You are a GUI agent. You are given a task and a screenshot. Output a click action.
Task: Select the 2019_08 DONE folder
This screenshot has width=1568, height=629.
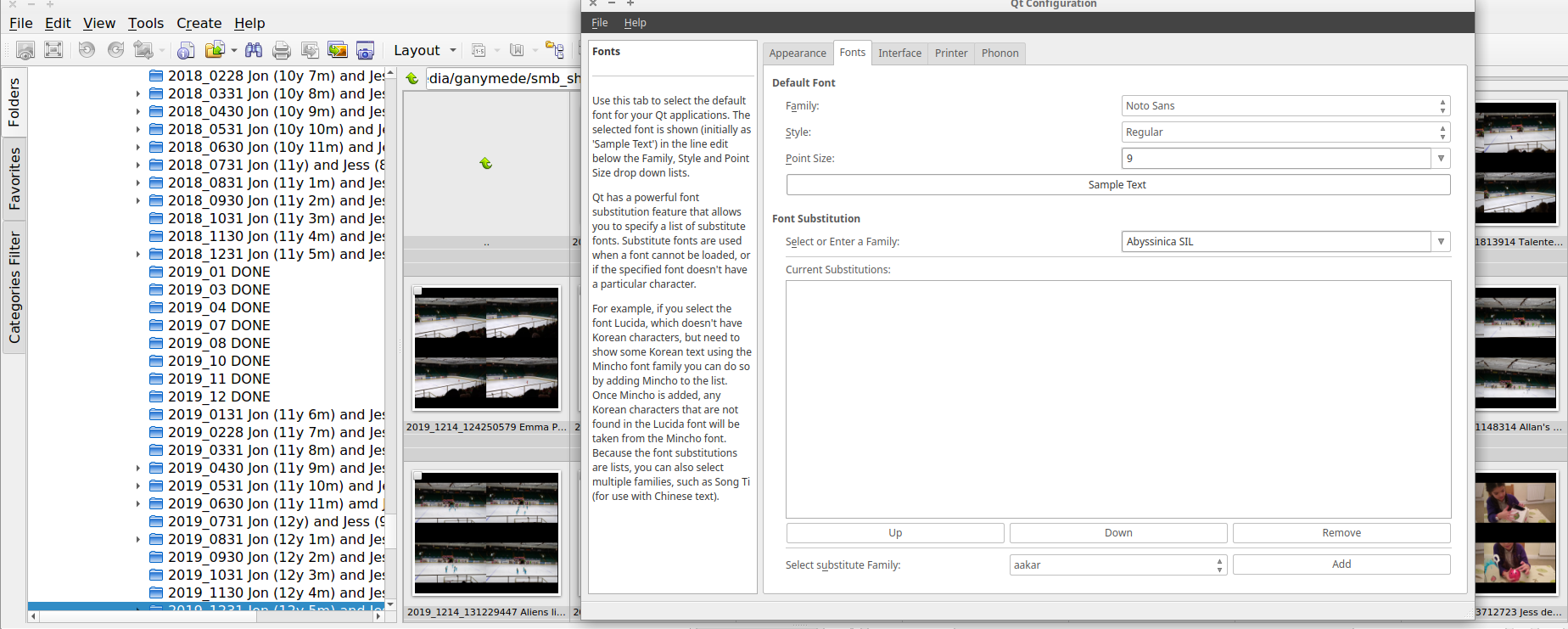click(218, 343)
